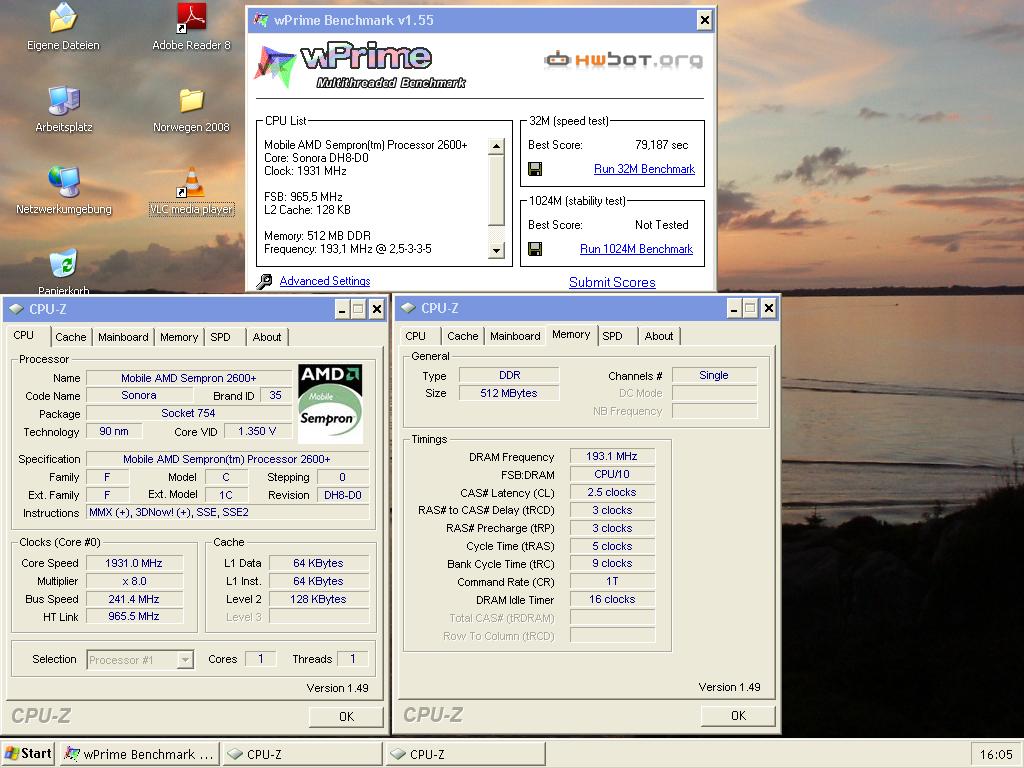Screen dimensions: 1024x768
Task: Minimize the right CPU-Z window
Action: [x=734, y=308]
